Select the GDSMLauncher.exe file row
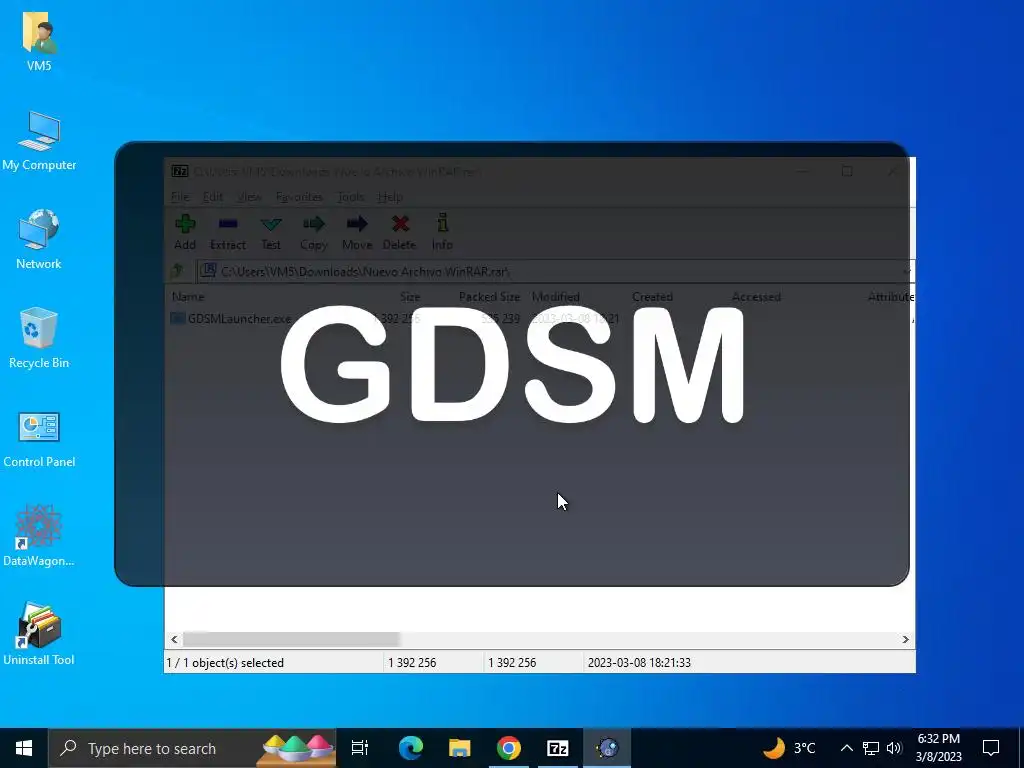 tap(539, 319)
